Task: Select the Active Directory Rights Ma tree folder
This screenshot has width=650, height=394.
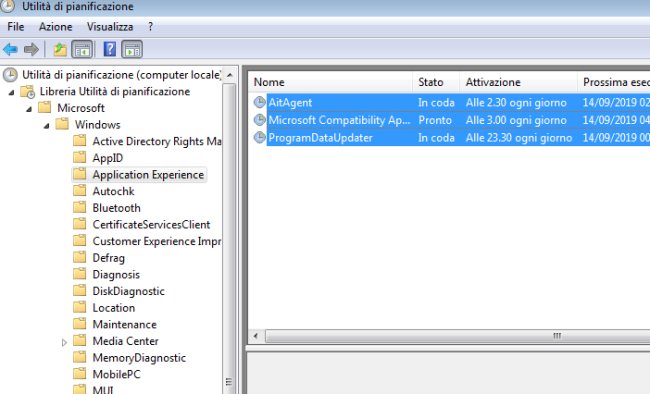Action: [157, 141]
